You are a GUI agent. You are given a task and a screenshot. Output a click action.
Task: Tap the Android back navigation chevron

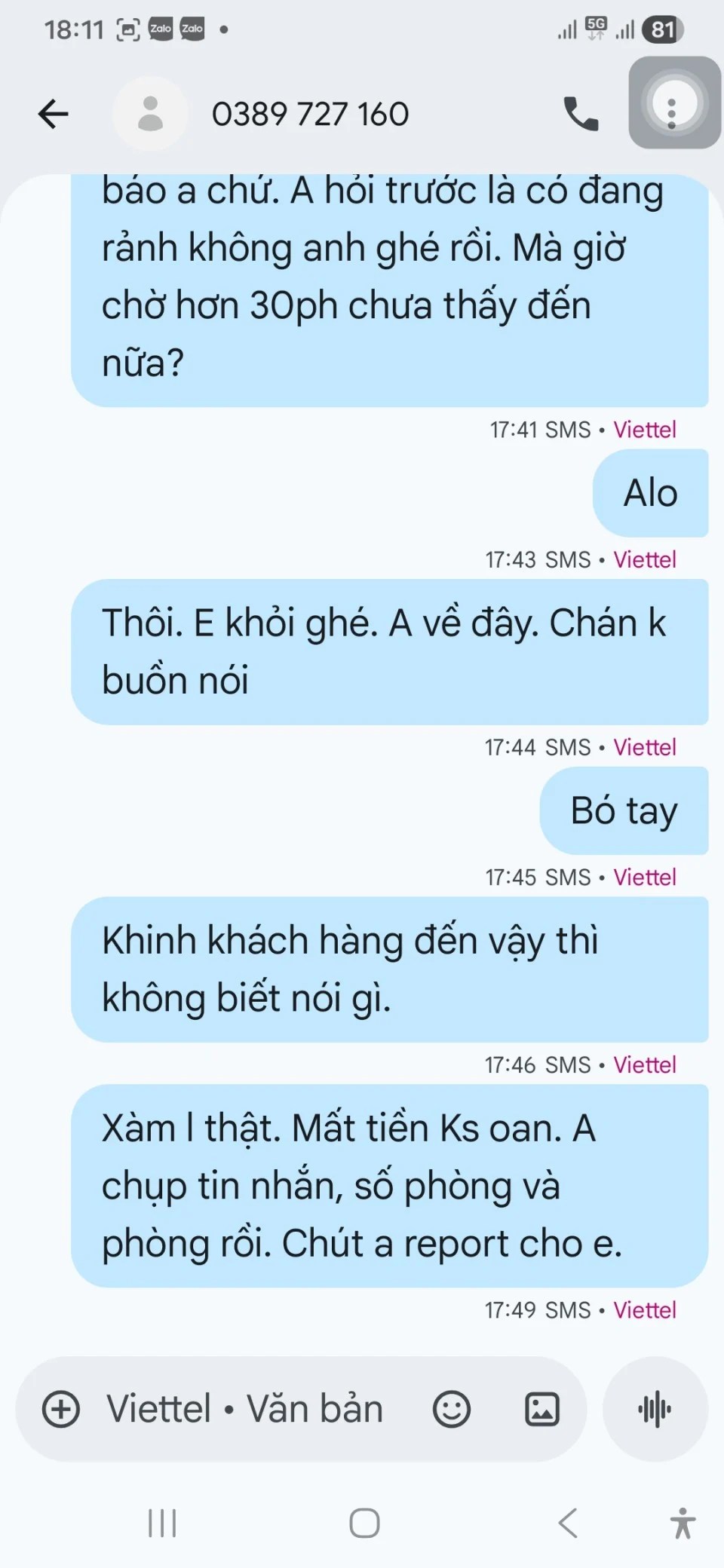click(568, 1524)
